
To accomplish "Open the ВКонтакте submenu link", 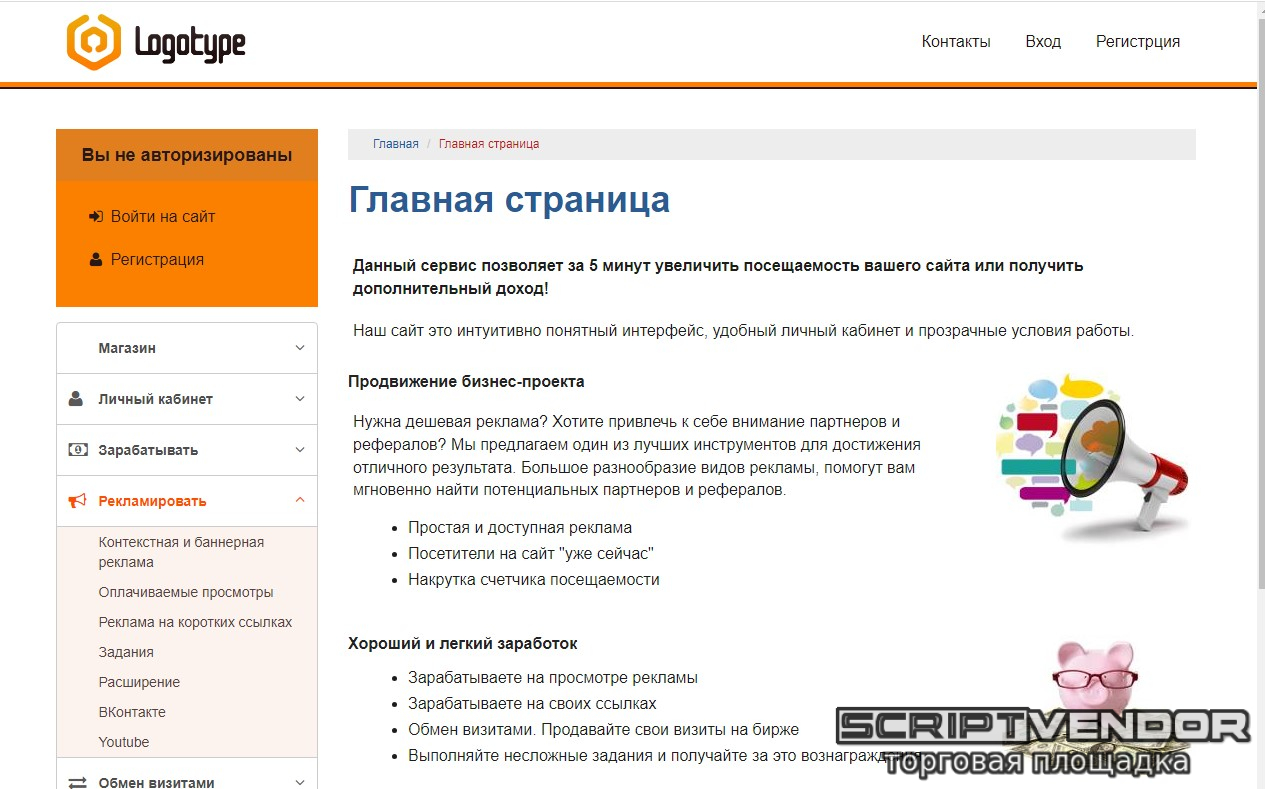I will [x=132, y=712].
